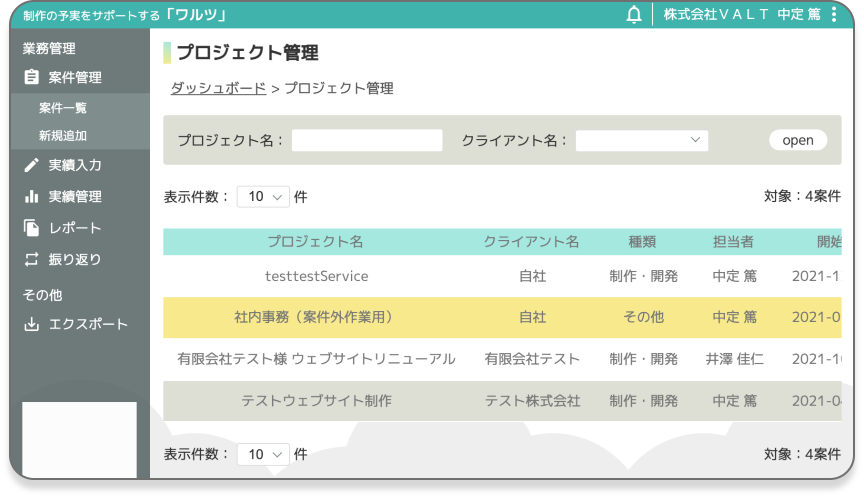
Task: Click the notification bell icon
Action: coord(634,15)
